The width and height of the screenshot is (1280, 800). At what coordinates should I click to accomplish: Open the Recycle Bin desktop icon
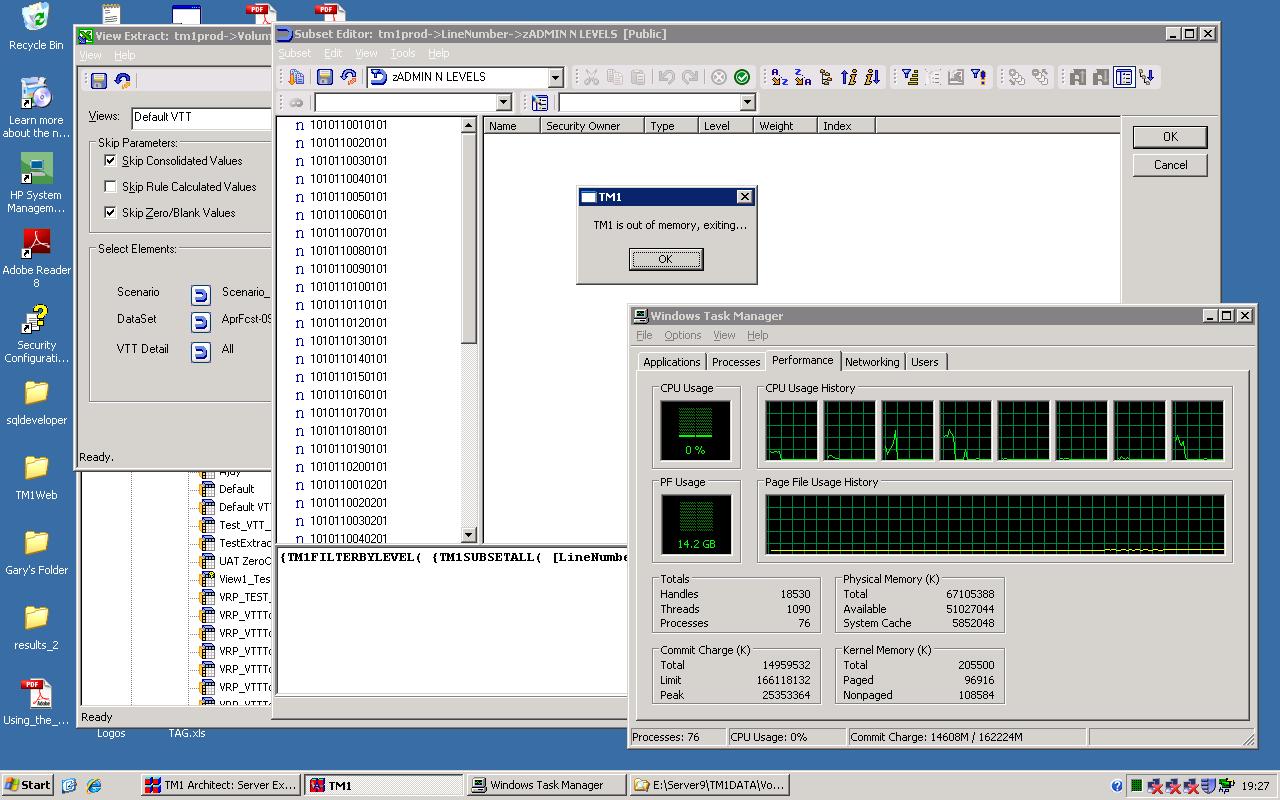coord(36,27)
